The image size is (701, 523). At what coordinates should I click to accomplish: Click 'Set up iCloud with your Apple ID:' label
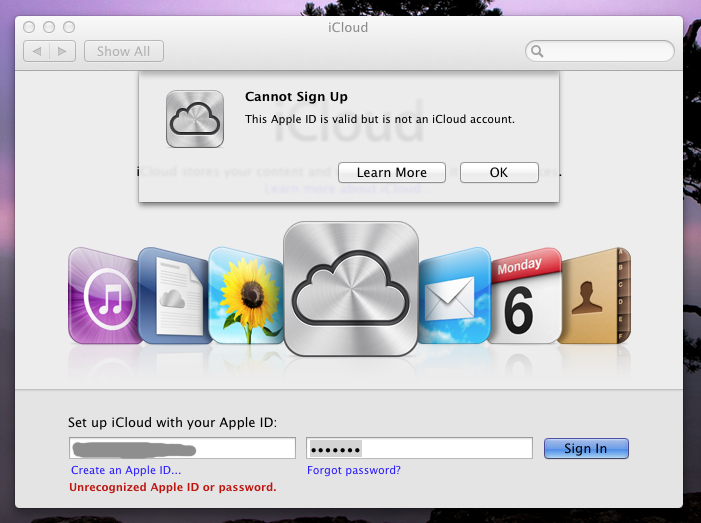pos(173,422)
